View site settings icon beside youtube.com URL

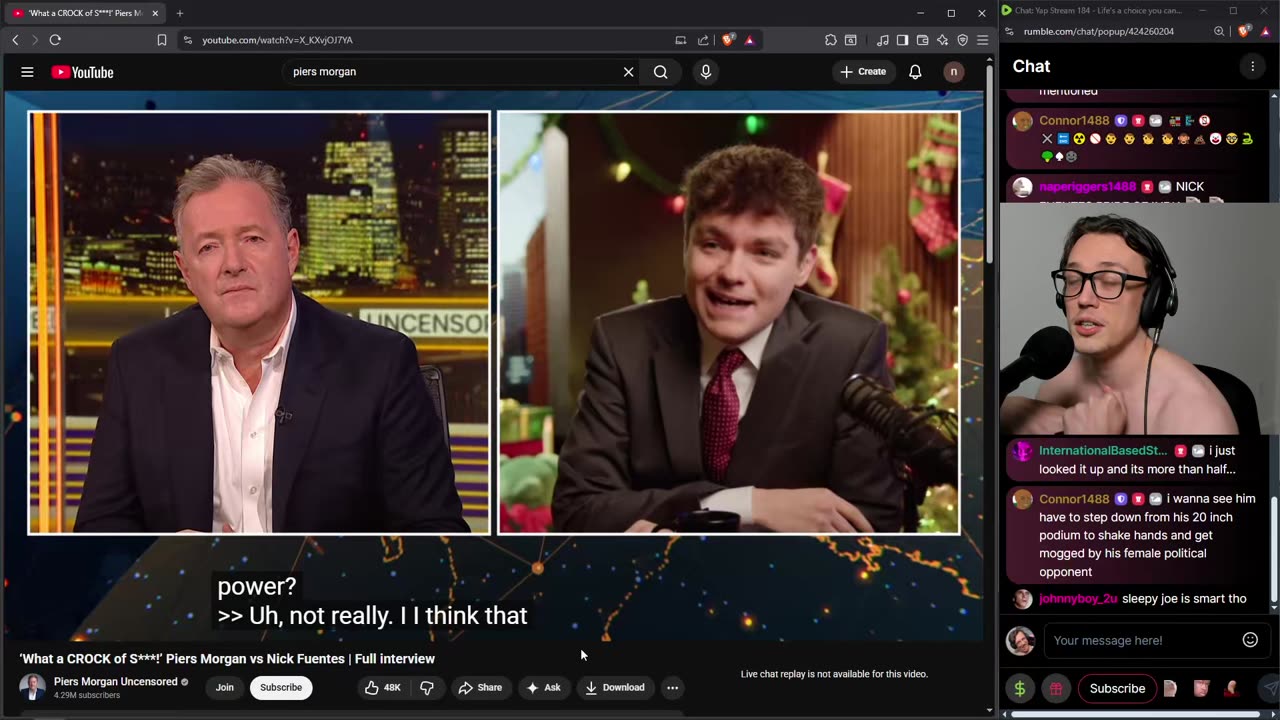click(x=187, y=40)
